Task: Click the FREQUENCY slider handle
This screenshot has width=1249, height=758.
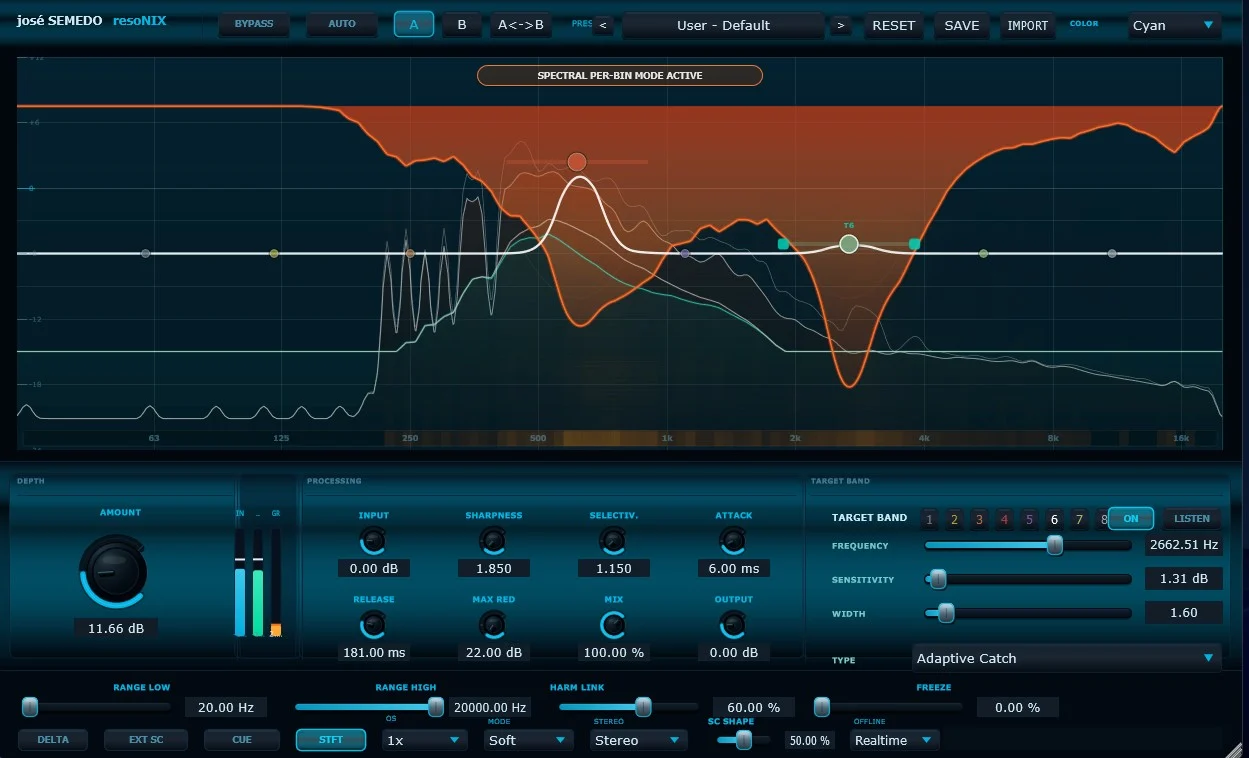Action: 1055,545
